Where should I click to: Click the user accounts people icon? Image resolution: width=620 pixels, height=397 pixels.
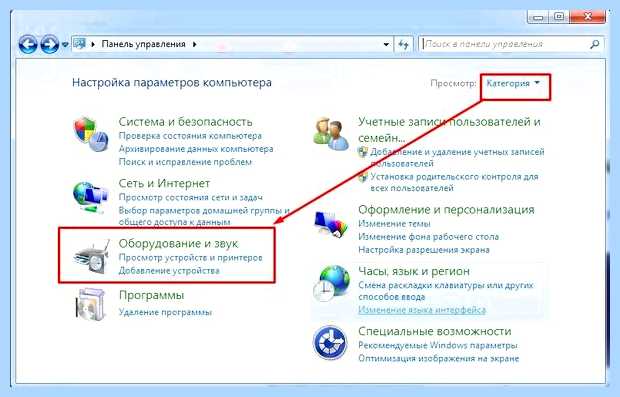(x=331, y=134)
